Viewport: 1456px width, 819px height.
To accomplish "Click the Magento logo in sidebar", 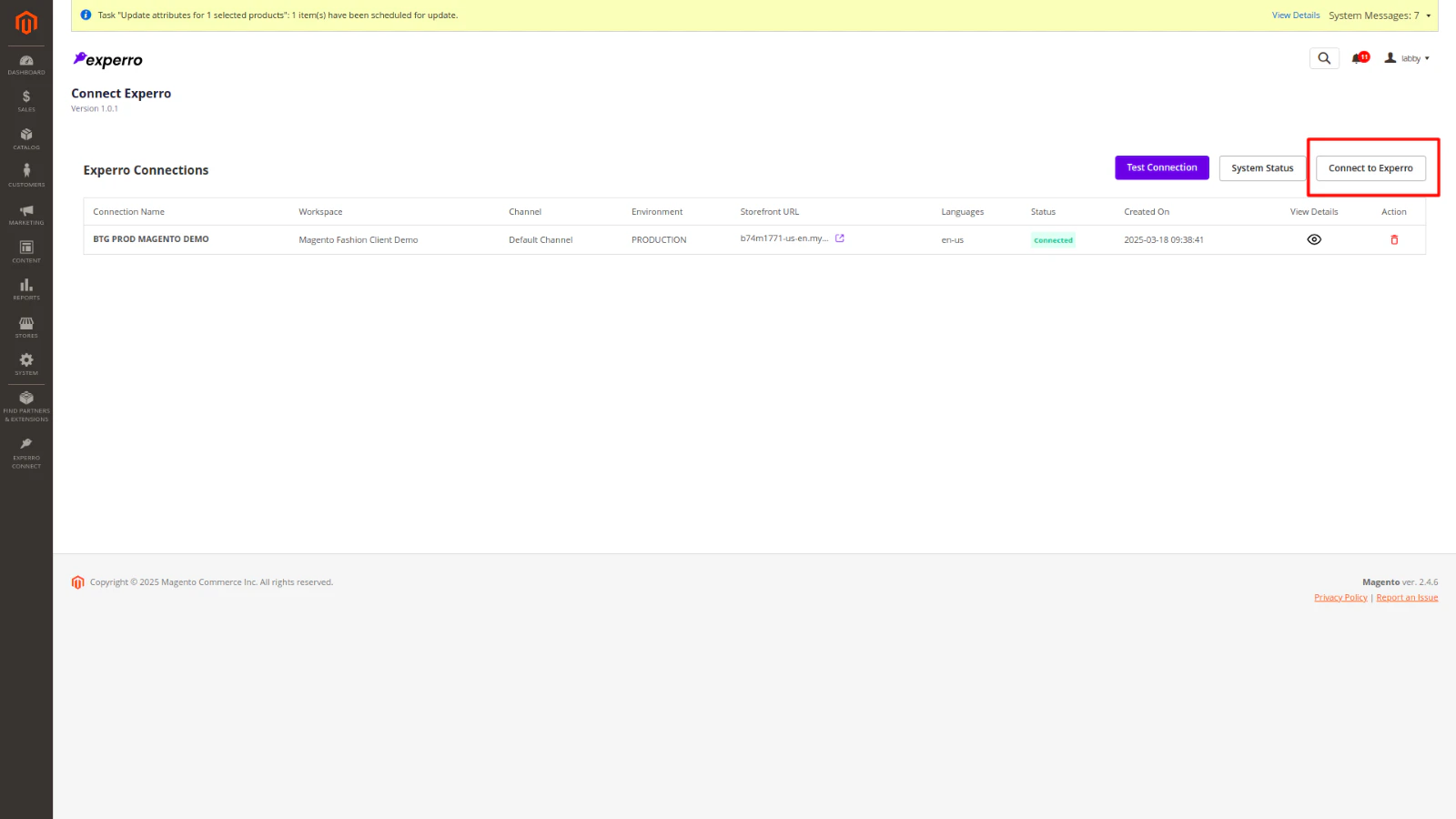I will click(x=26, y=22).
